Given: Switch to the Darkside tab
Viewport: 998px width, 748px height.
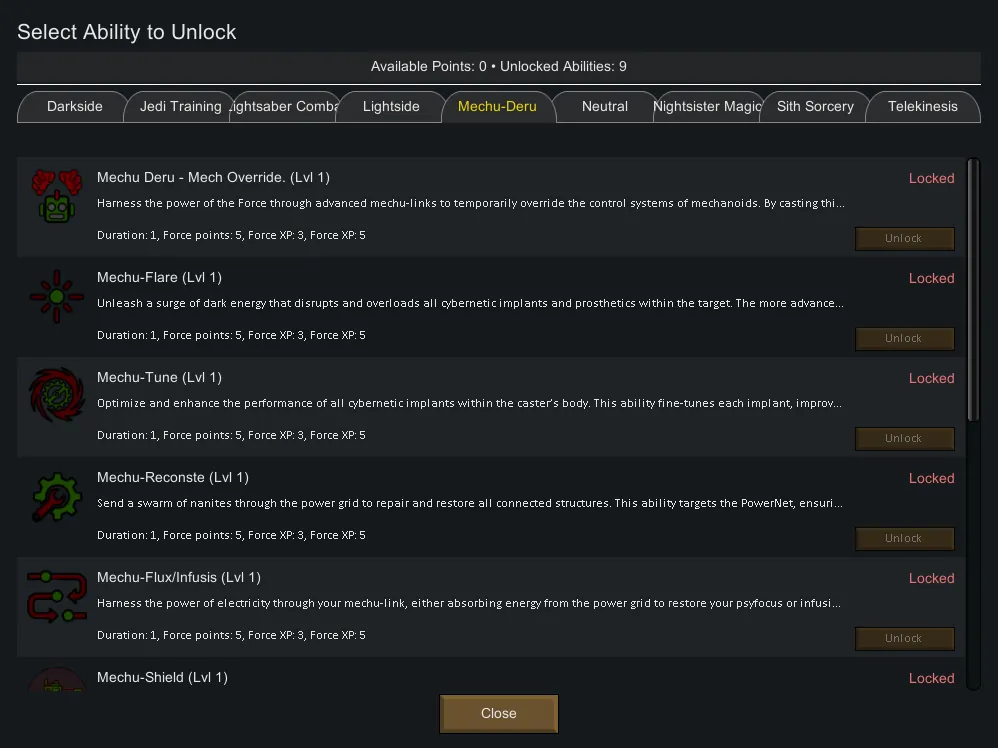Looking at the screenshot, I should tap(75, 107).
